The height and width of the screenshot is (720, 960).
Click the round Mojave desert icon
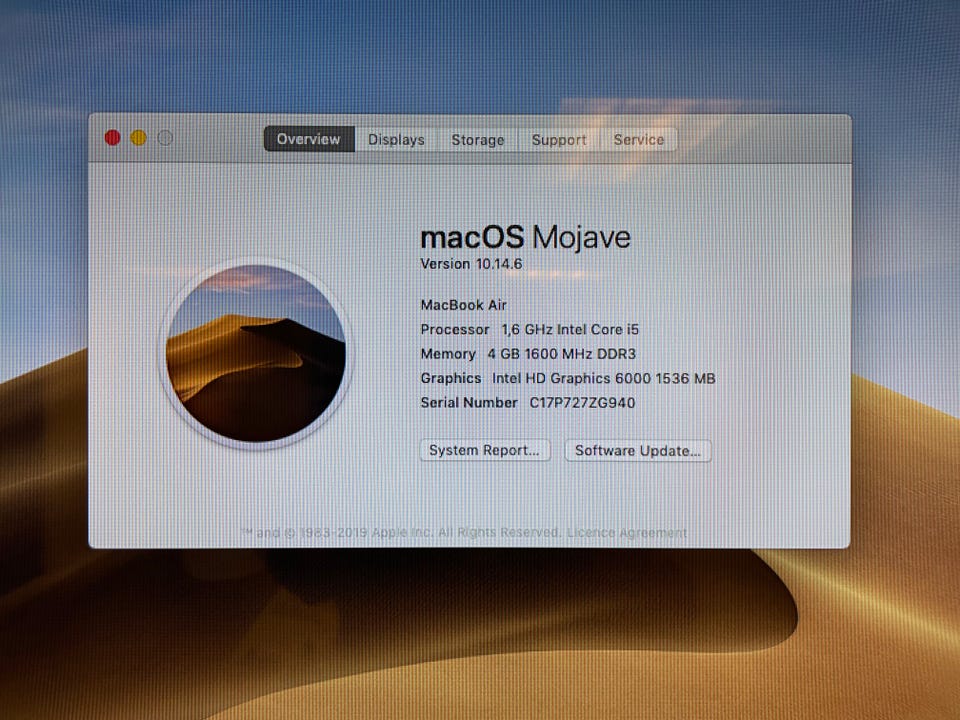pyautogui.click(x=256, y=353)
